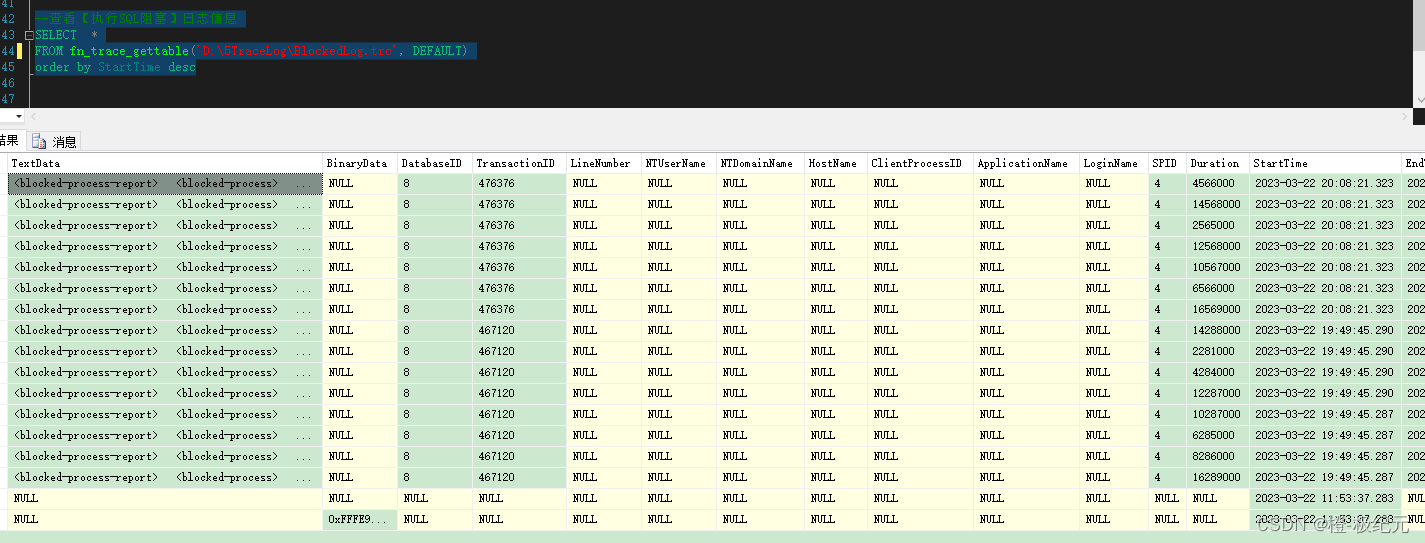Collapse the SELECT statement code block
1425x543 pixels.
pyautogui.click(x=29, y=35)
